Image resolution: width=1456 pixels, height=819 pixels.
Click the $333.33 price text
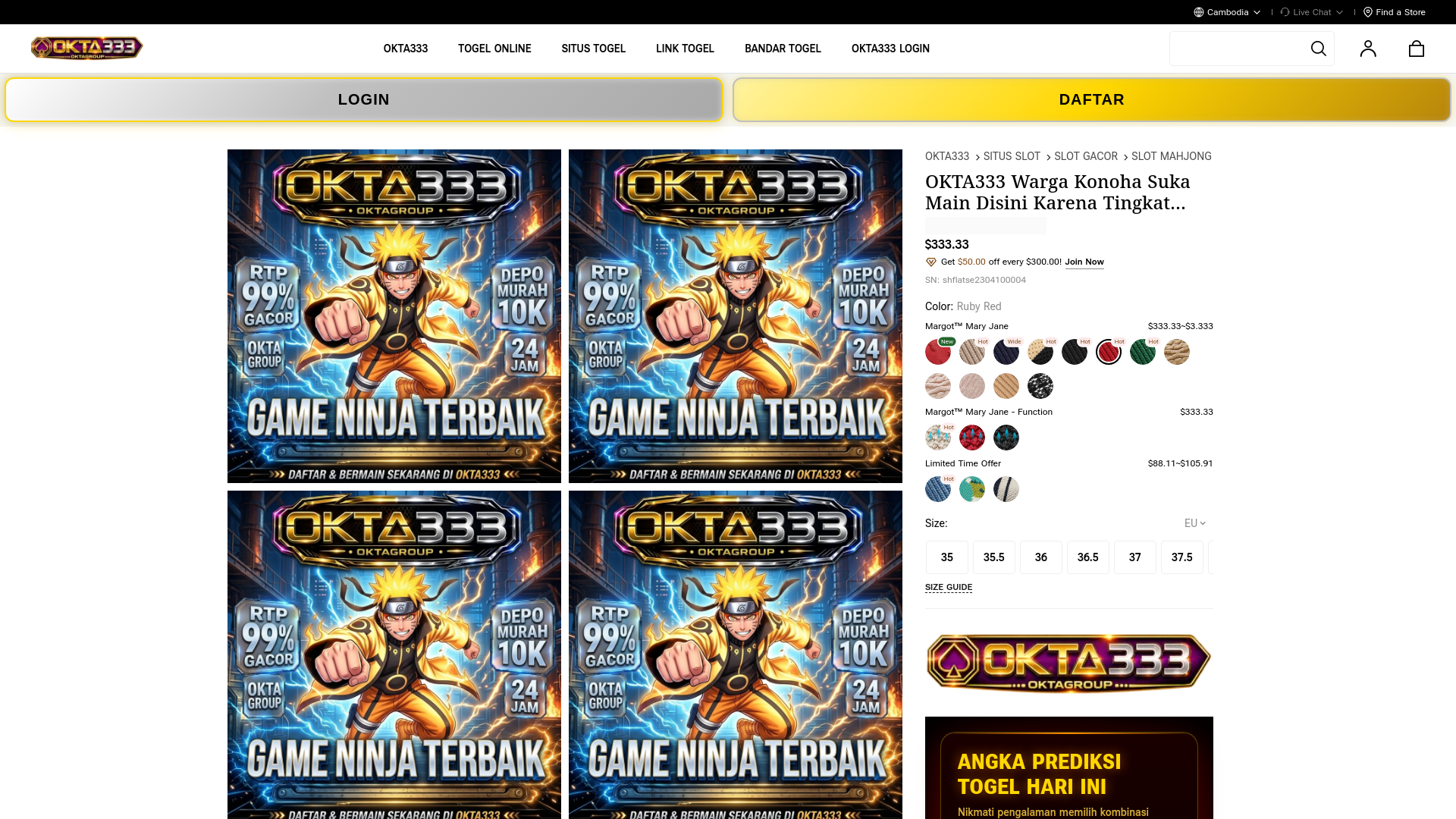947,244
